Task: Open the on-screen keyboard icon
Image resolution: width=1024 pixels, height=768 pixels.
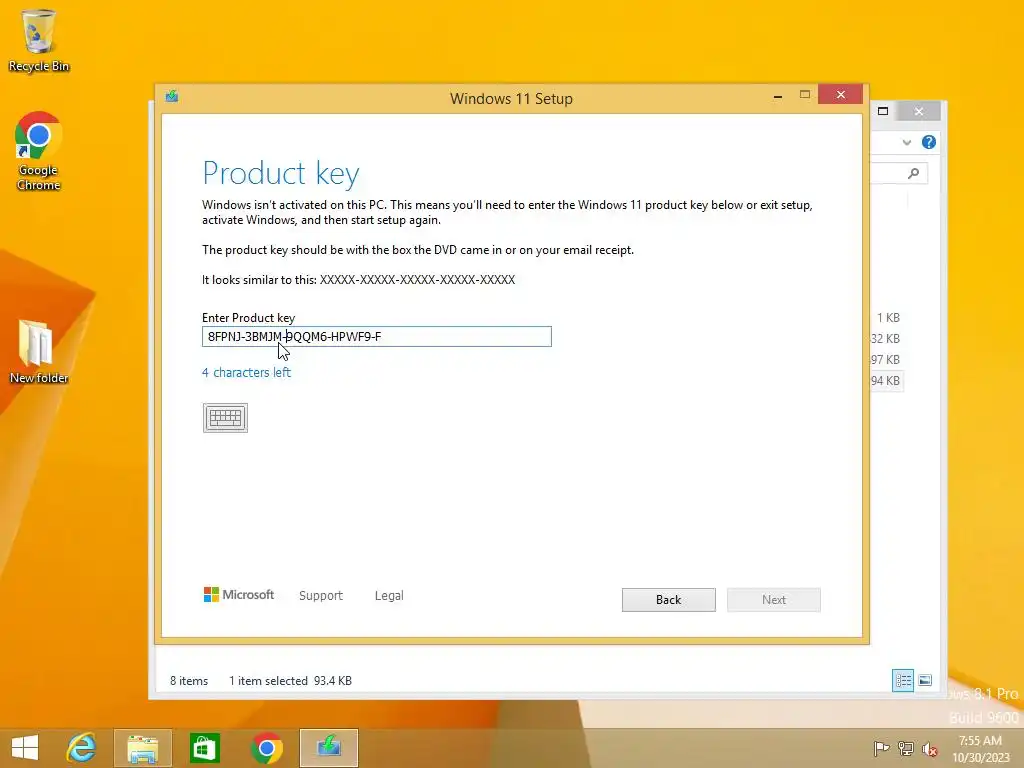Action: [x=225, y=418]
